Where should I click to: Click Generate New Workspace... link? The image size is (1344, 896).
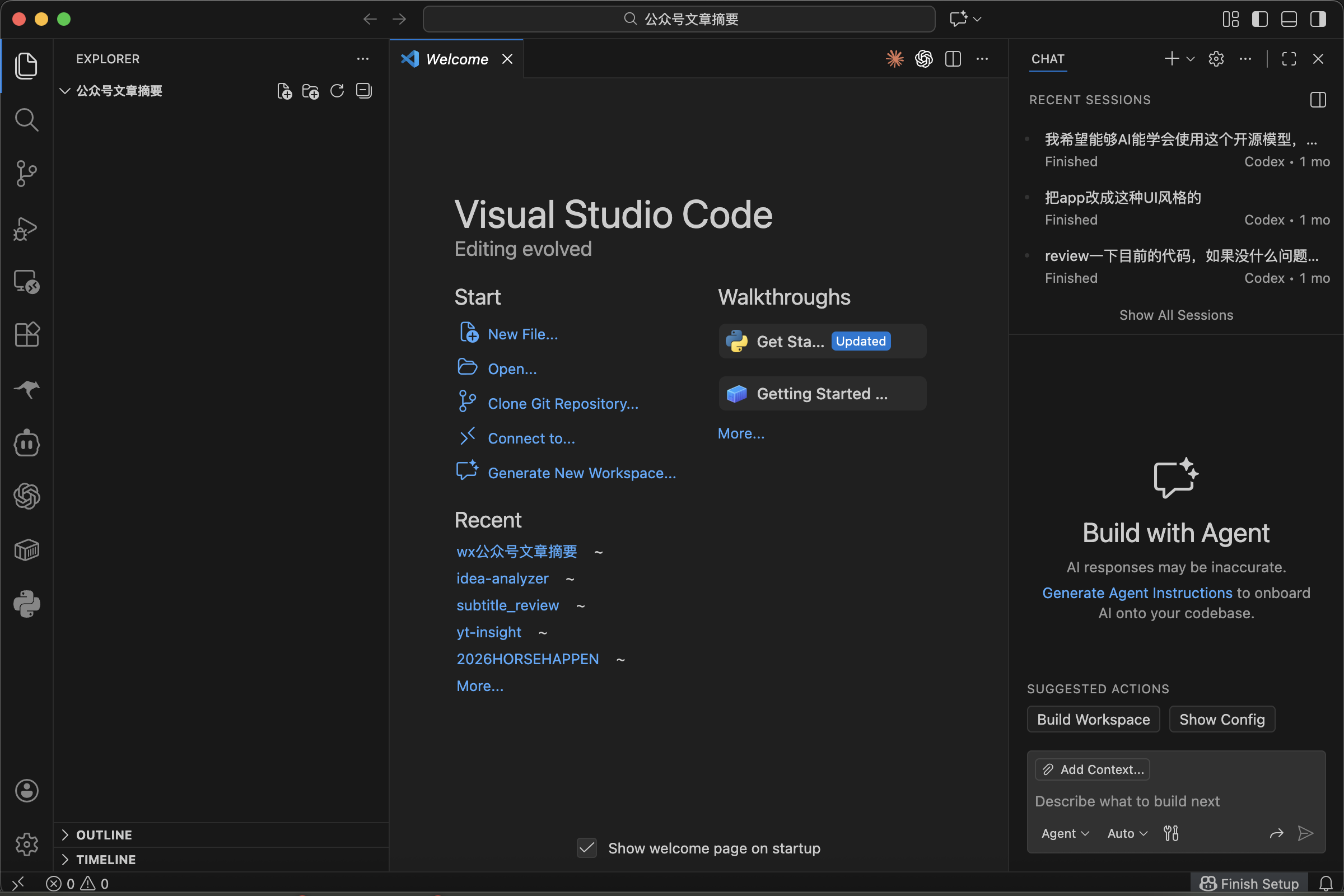[582, 473]
